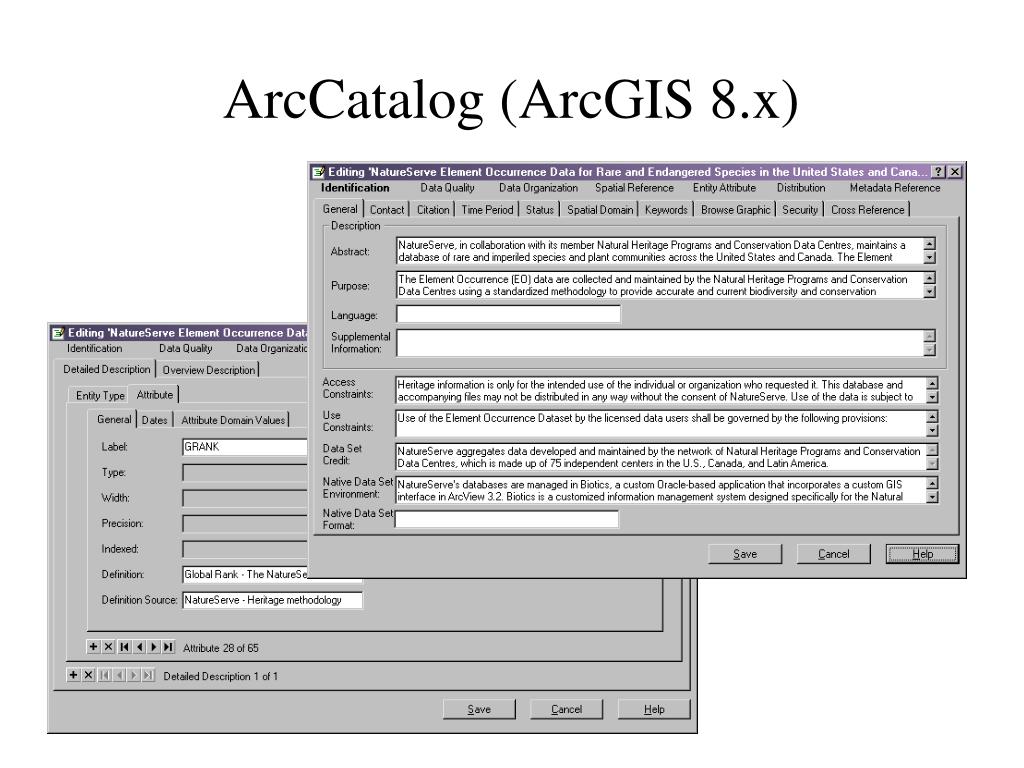
Task: Save changes in the back window
Action: [x=479, y=709]
